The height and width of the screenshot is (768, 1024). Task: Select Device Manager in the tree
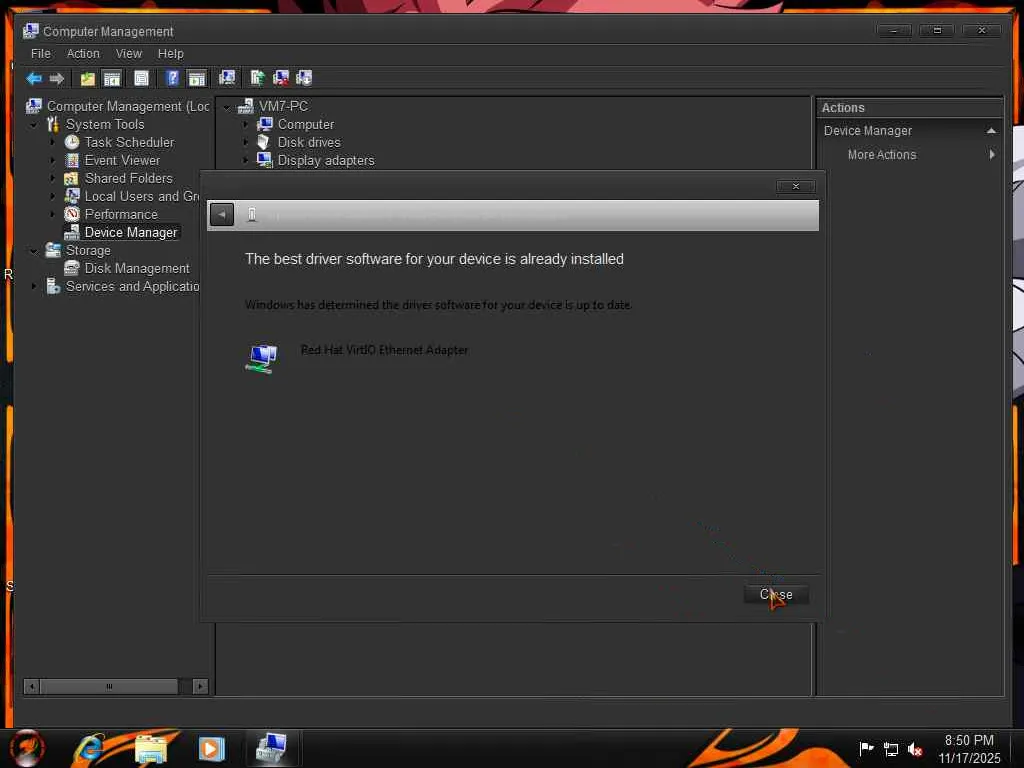click(131, 232)
